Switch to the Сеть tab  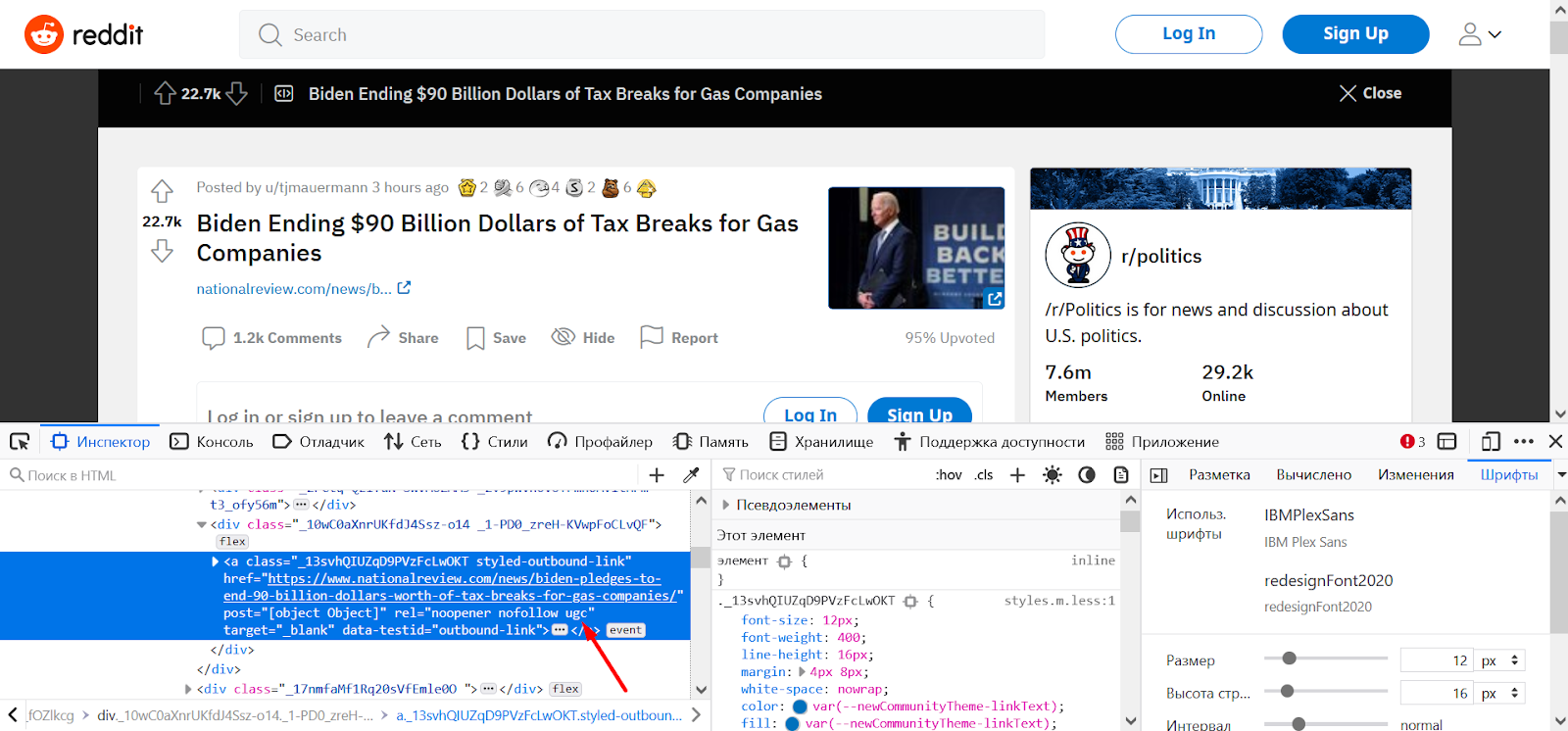(x=413, y=442)
